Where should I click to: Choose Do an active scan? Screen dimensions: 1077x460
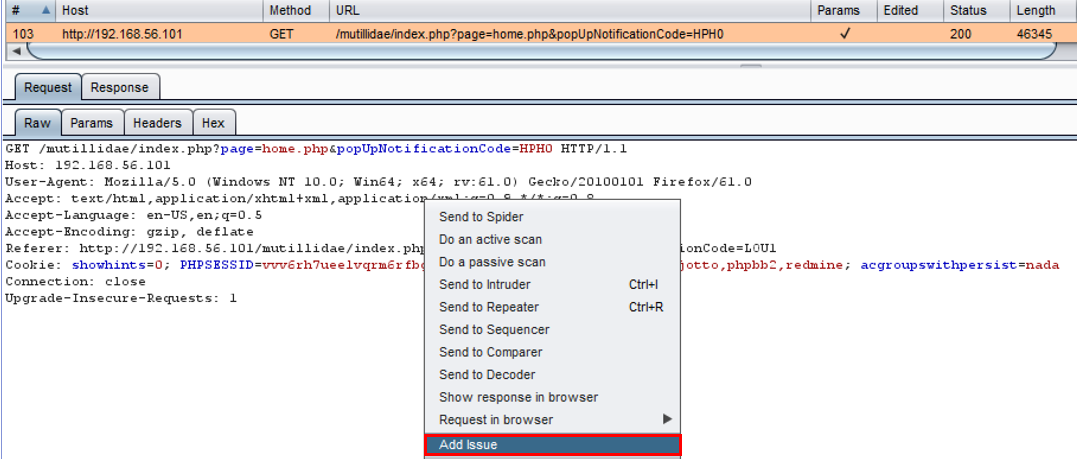[x=552, y=240]
